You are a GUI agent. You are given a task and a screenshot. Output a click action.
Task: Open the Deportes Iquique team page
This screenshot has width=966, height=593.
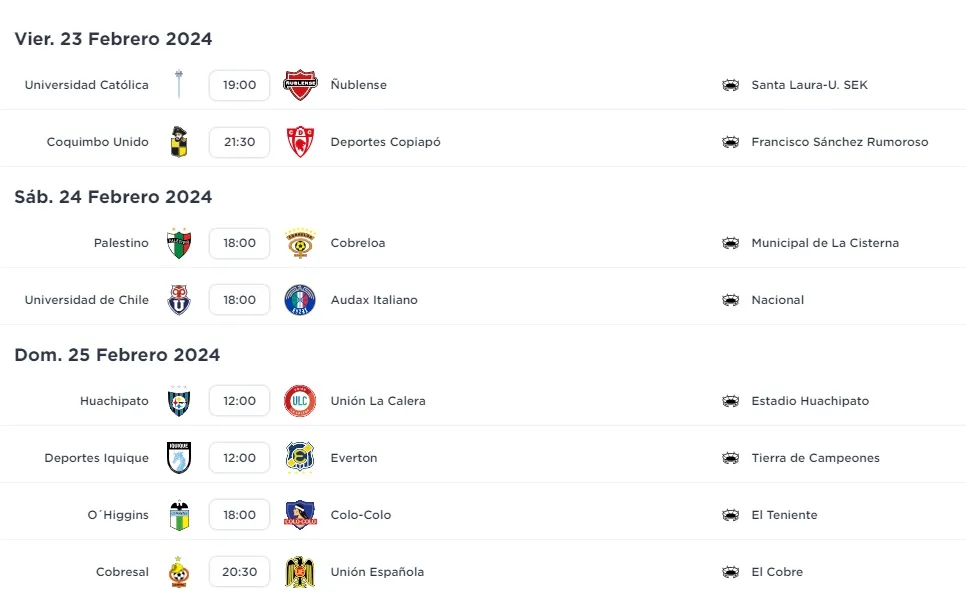pos(96,458)
